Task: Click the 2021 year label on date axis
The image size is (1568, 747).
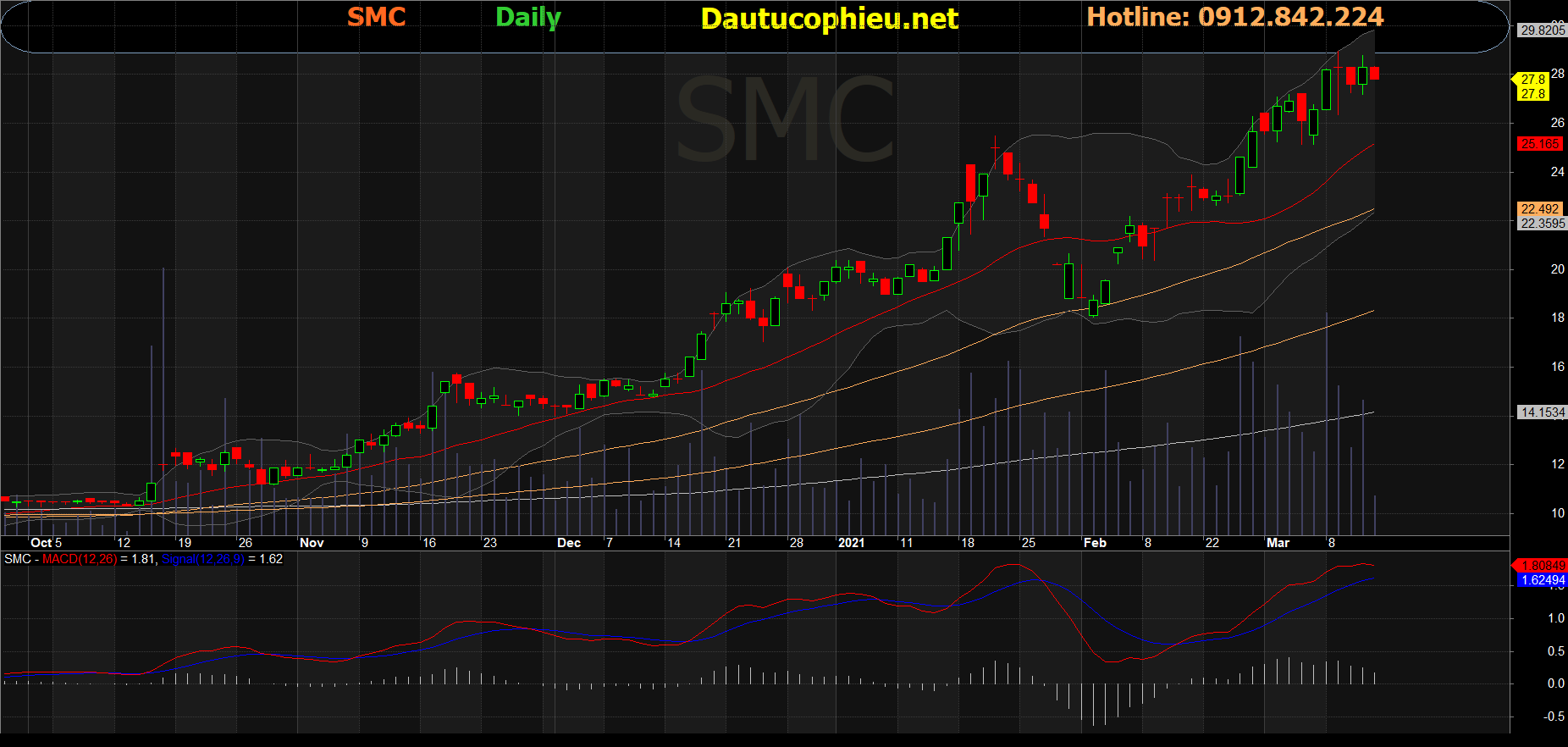Action: (x=851, y=543)
